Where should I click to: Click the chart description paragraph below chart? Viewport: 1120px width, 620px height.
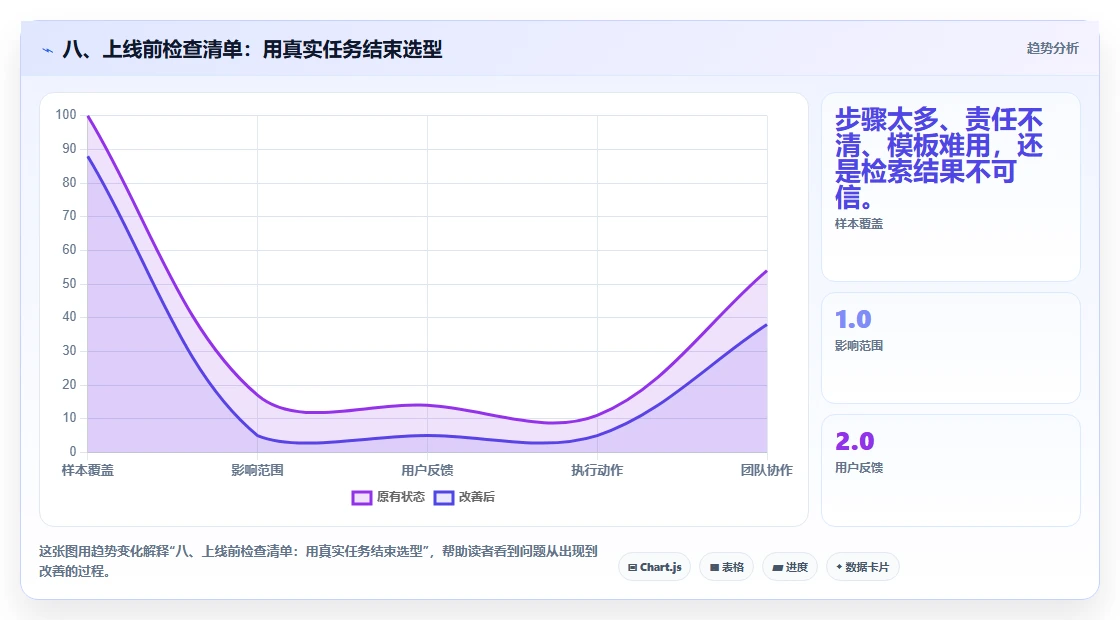[x=318, y=561]
